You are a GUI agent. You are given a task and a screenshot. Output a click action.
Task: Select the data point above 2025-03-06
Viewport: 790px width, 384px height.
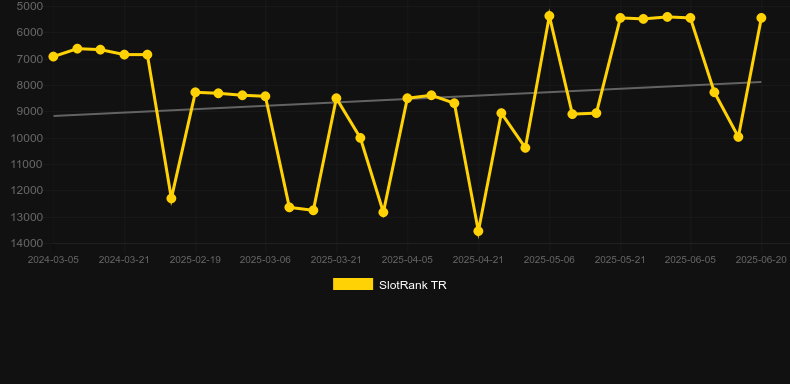pos(266,96)
